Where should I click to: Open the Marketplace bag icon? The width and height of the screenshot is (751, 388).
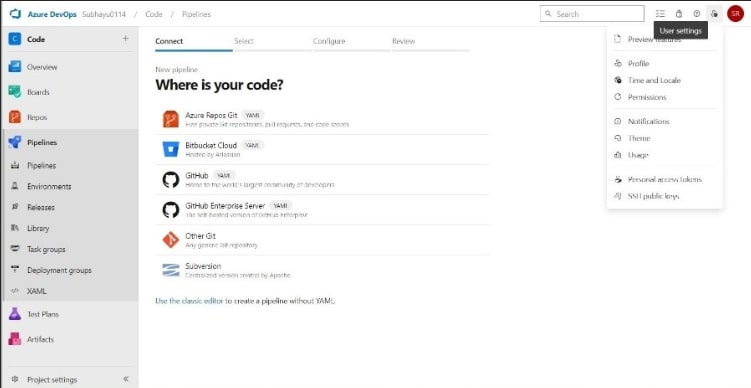tap(679, 14)
